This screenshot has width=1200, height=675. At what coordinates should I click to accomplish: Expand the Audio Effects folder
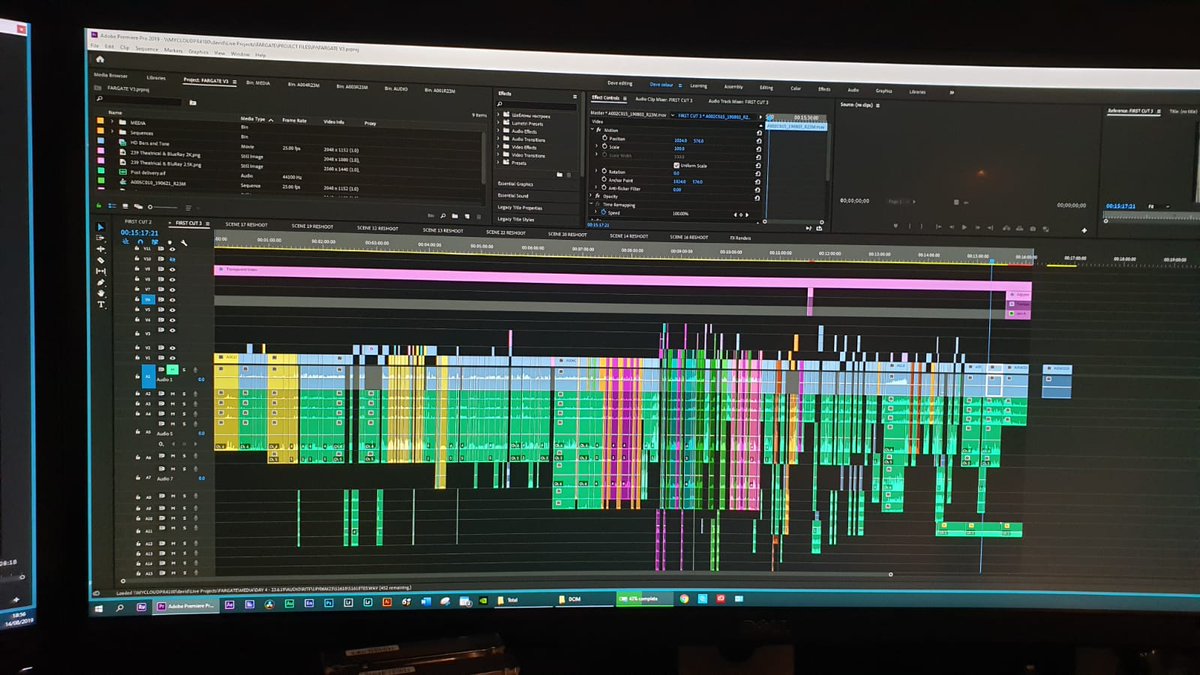(498, 131)
